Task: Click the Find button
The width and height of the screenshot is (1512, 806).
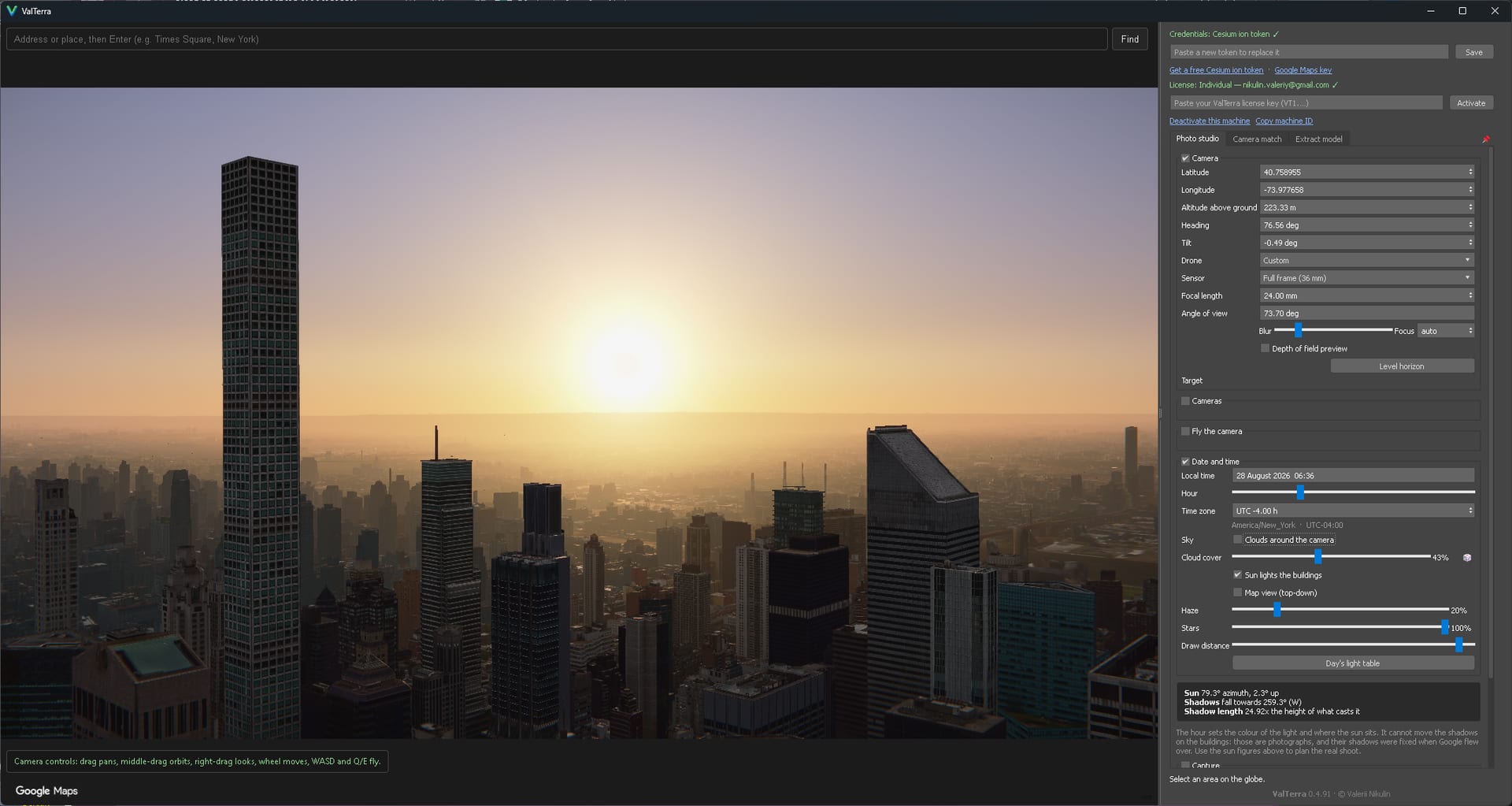Action: [1129, 39]
